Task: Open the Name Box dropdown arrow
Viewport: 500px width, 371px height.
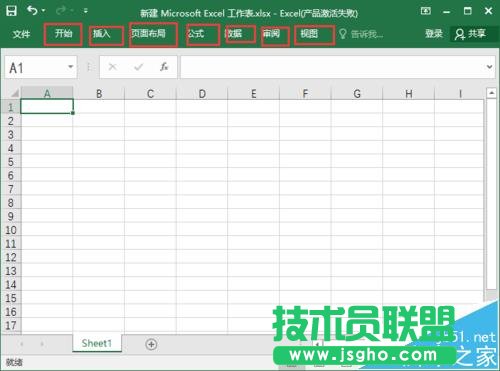Action: 71,67
